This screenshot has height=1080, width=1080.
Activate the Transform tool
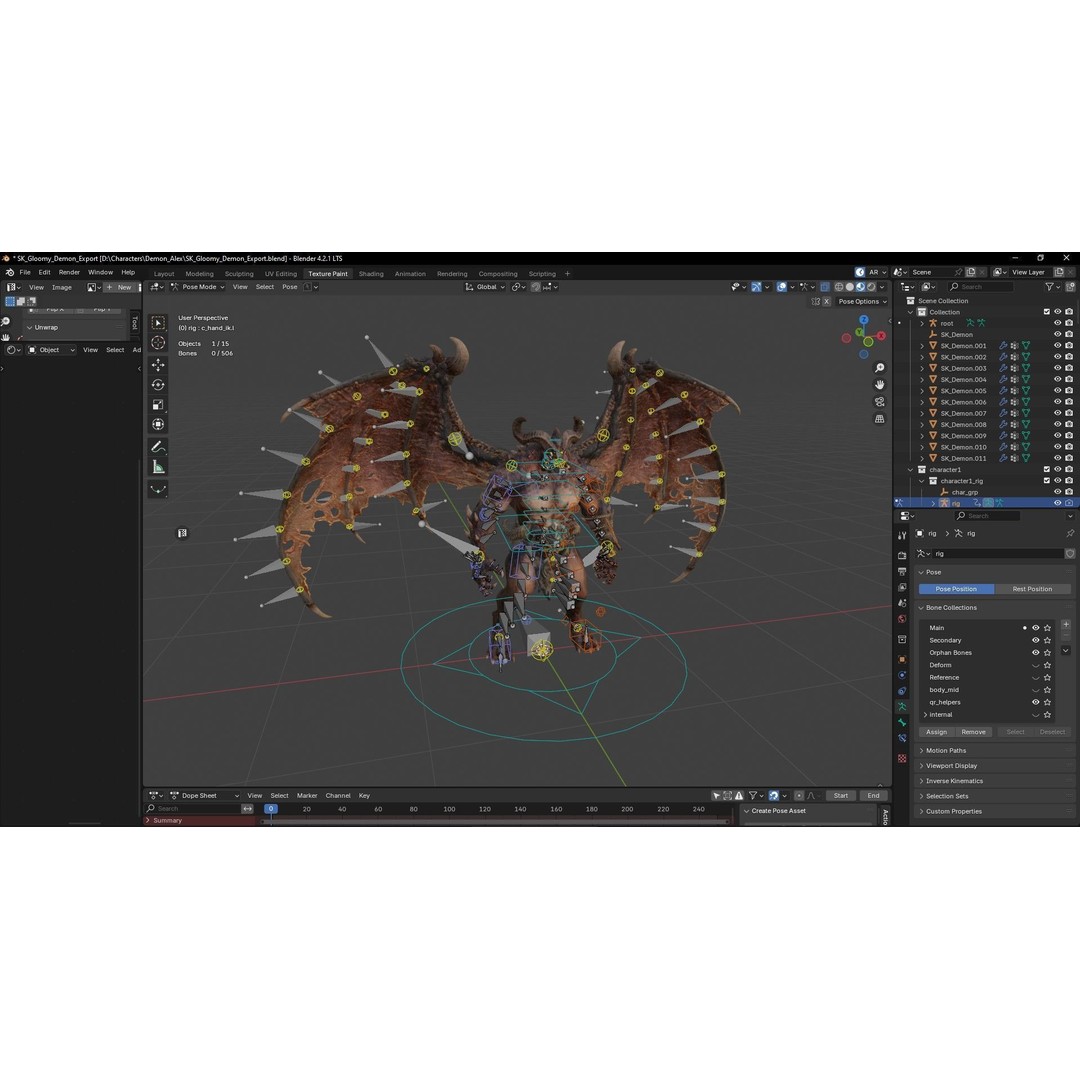[x=158, y=424]
